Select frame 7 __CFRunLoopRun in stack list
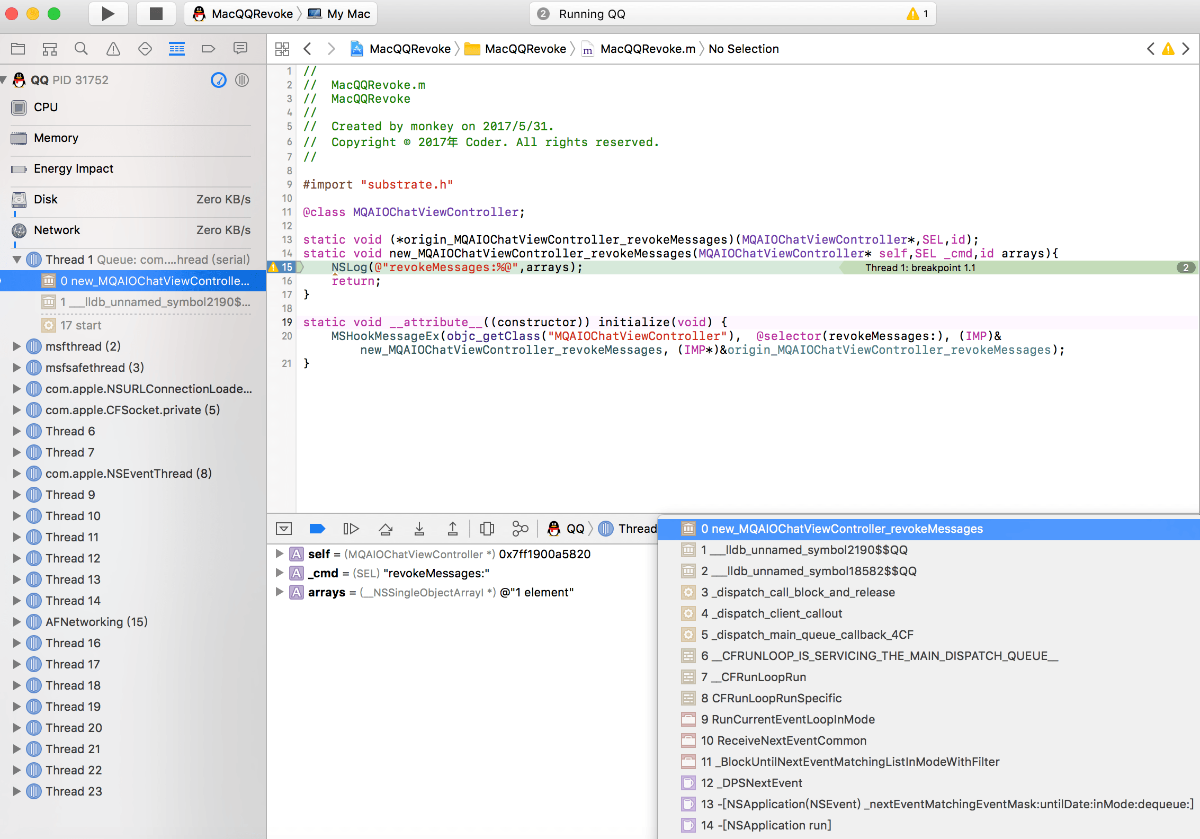Viewport: 1200px width, 839px height. click(755, 677)
